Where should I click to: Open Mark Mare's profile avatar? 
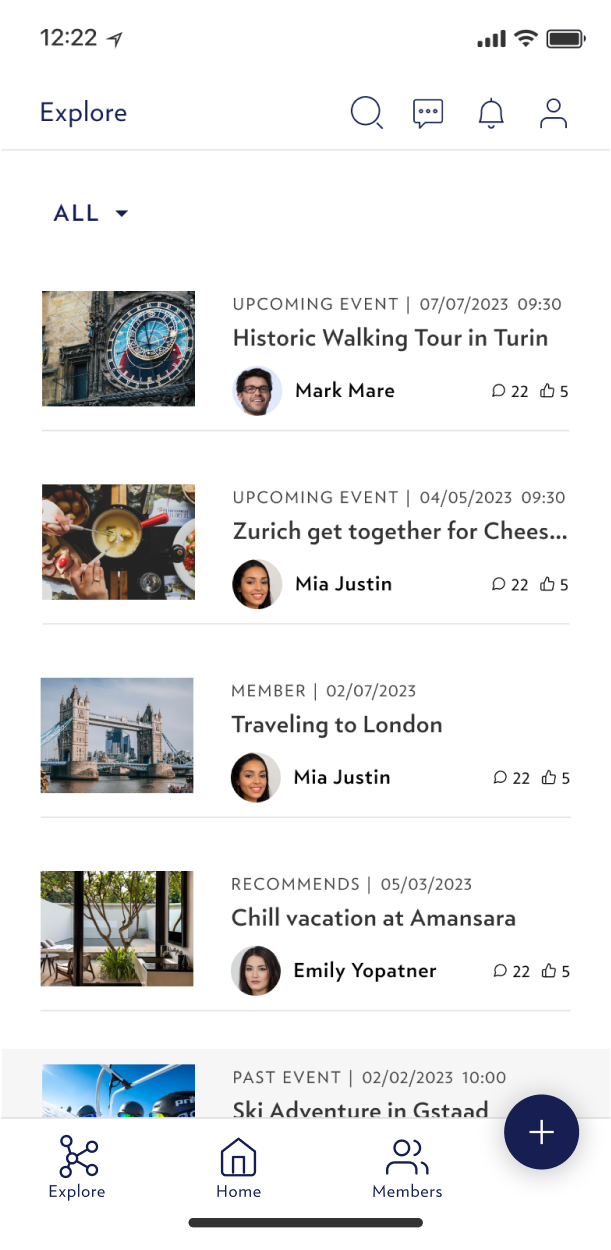(257, 390)
